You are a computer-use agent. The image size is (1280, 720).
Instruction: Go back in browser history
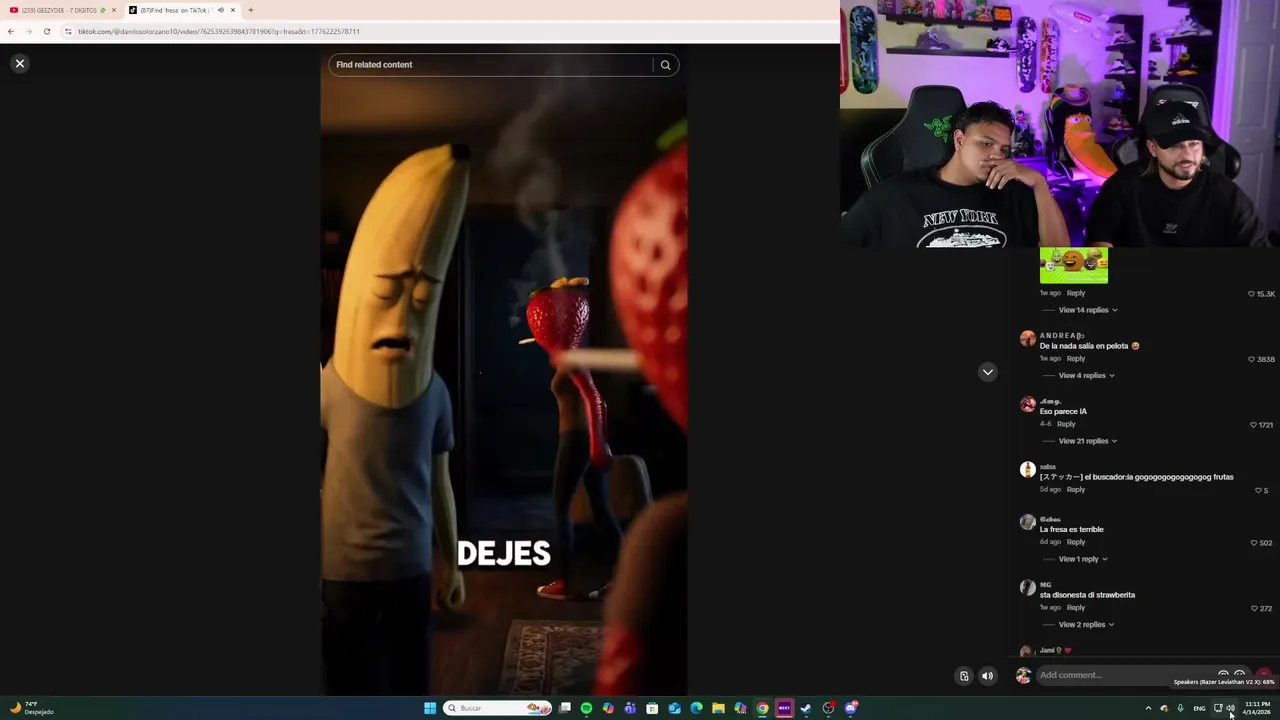click(11, 31)
